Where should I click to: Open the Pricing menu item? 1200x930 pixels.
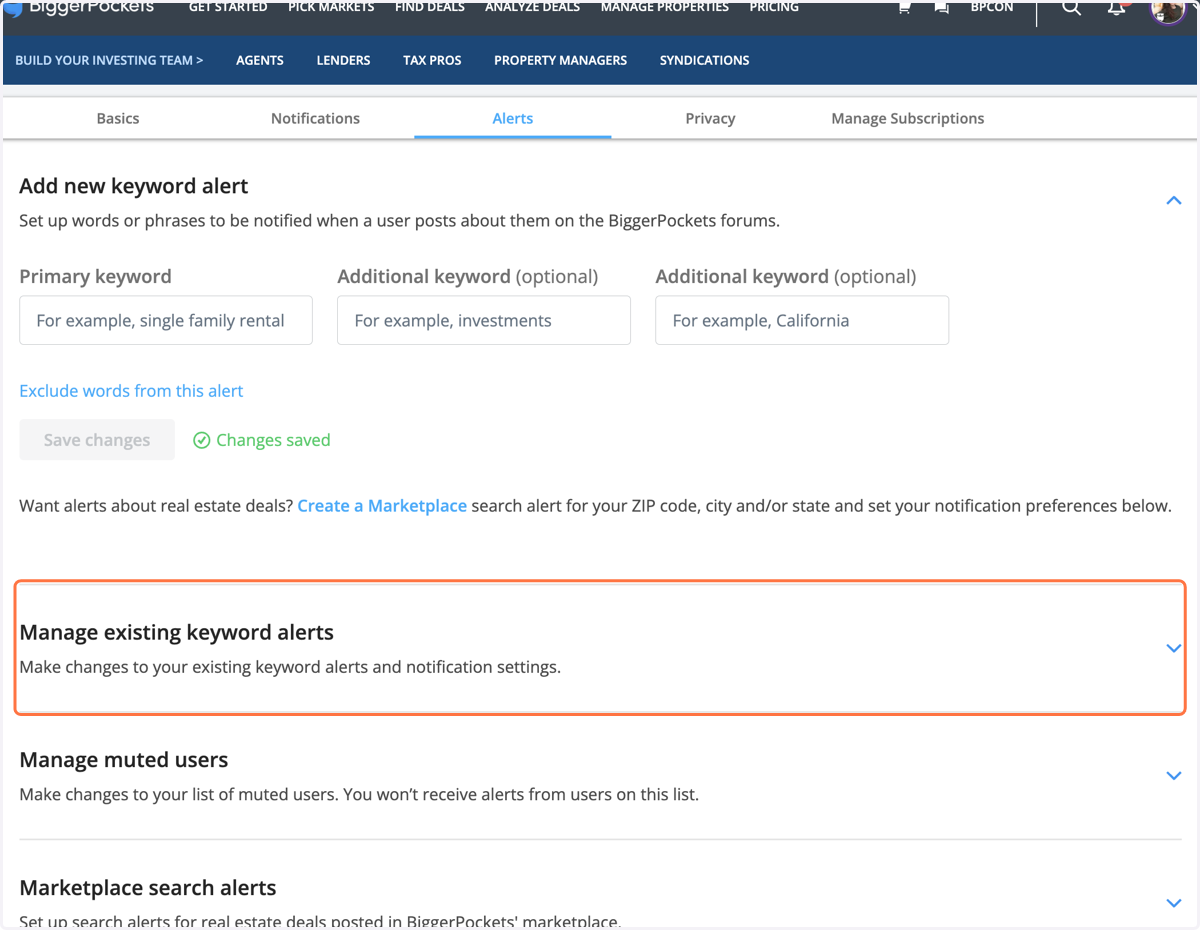pyautogui.click(x=774, y=7)
